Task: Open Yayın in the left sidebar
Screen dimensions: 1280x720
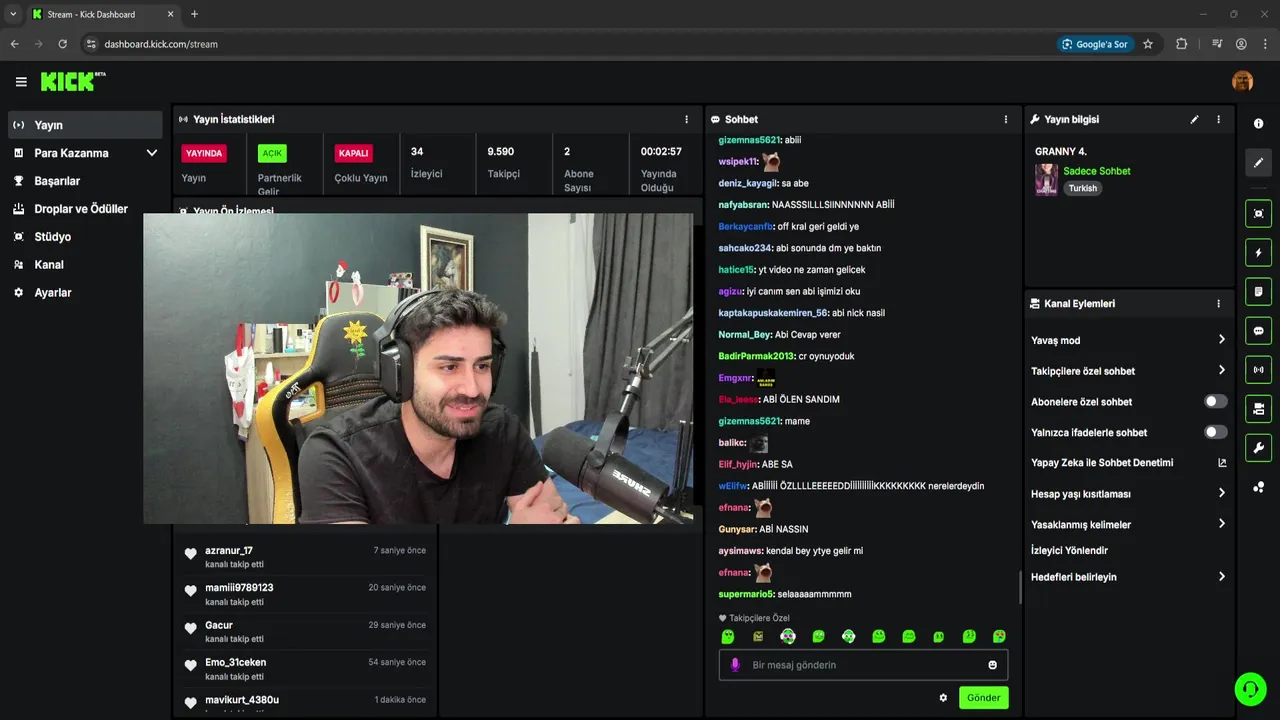Action: pyautogui.click(x=84, y=125)
